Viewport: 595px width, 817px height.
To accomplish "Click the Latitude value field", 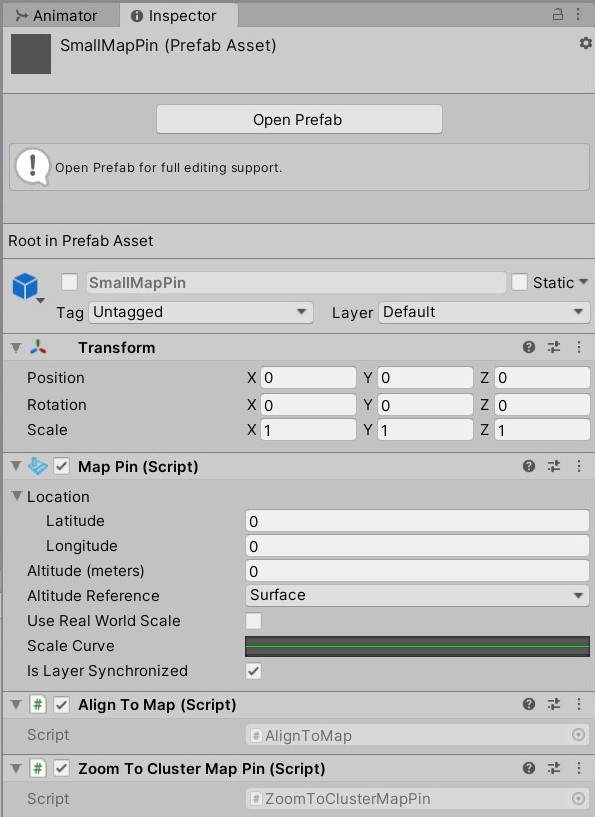I will pos(417,521).
